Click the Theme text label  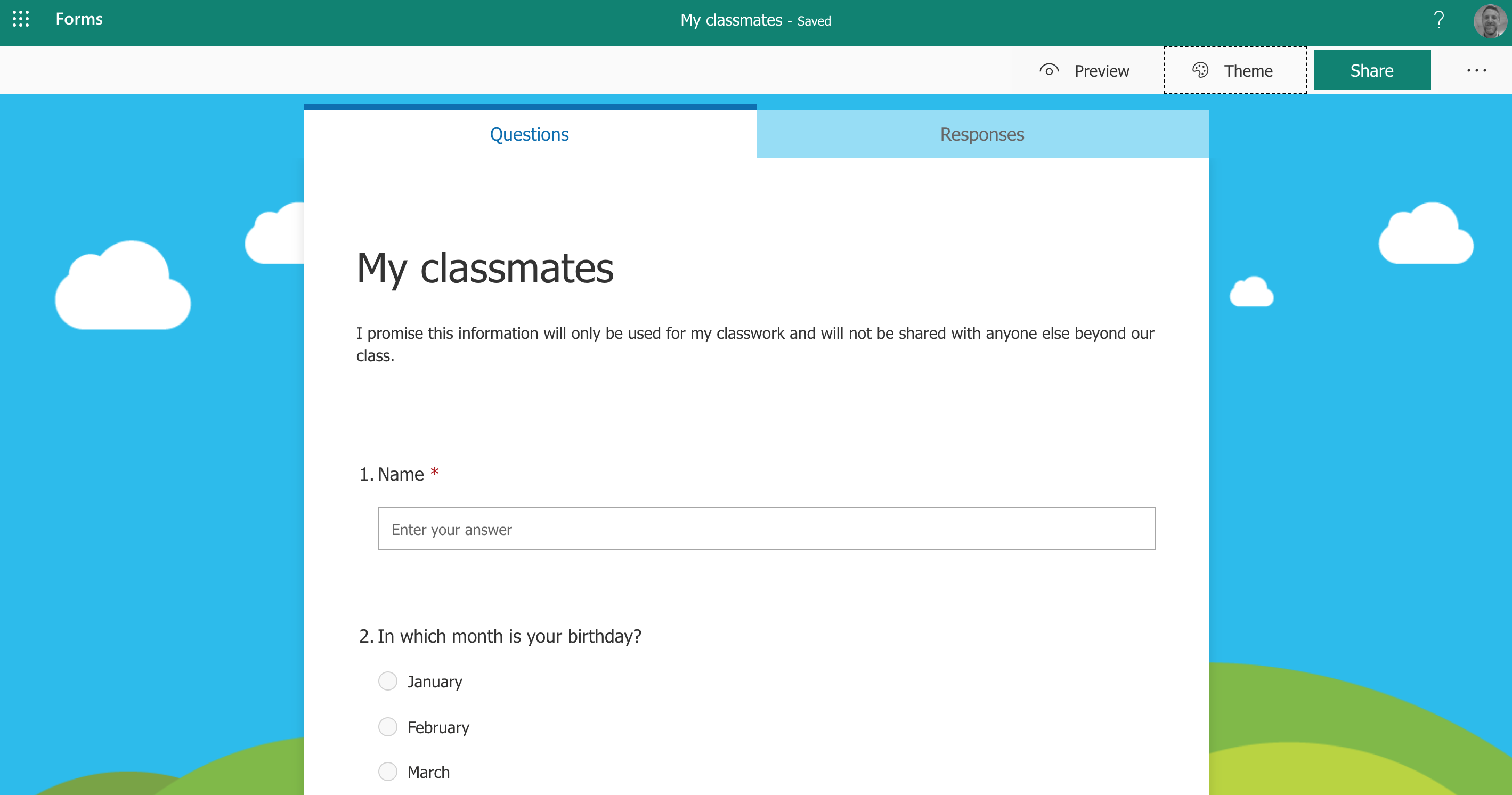point(1248,71)
